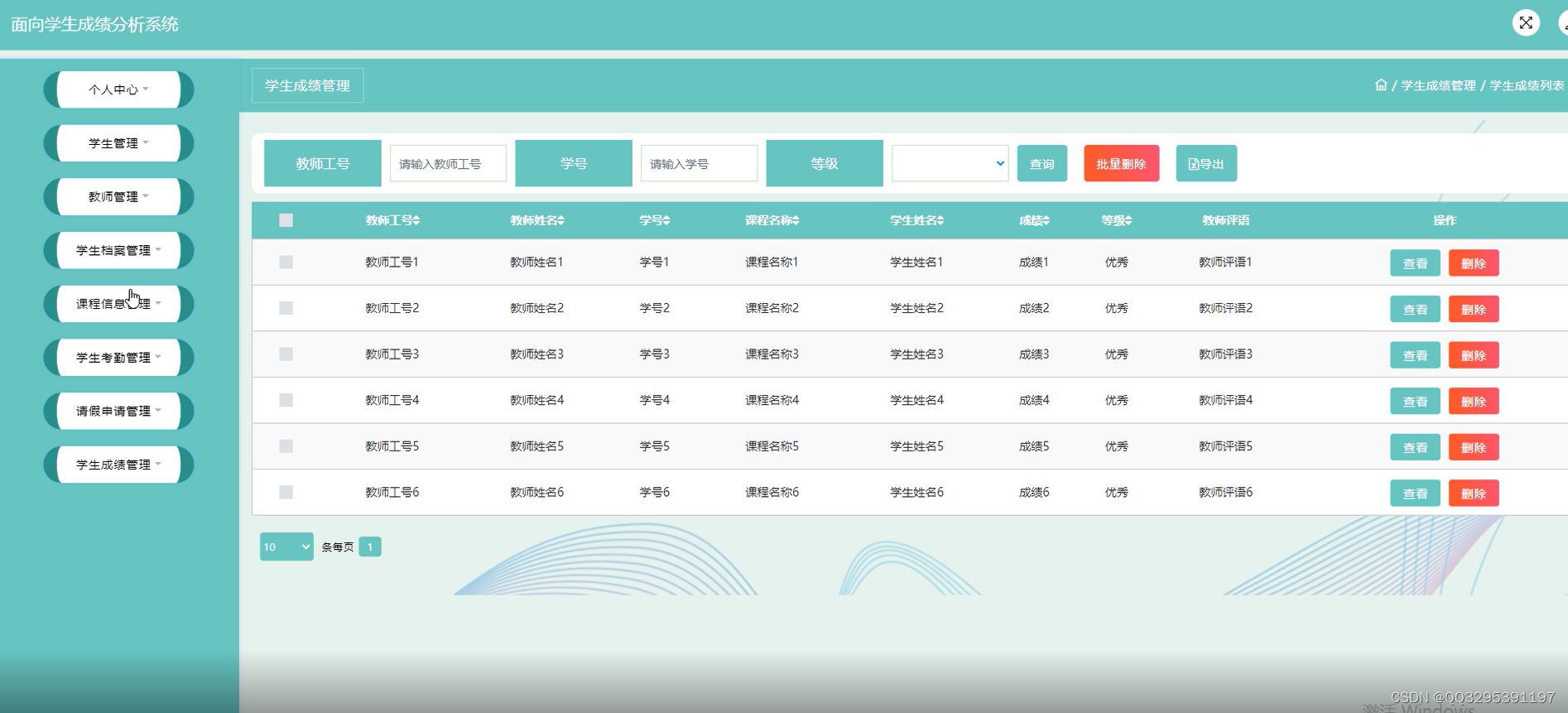This screenshot has height=713, width=1568.
Task: Expand the 课程信息管理 sidebar menu
Action: click(x=118, y=303)
